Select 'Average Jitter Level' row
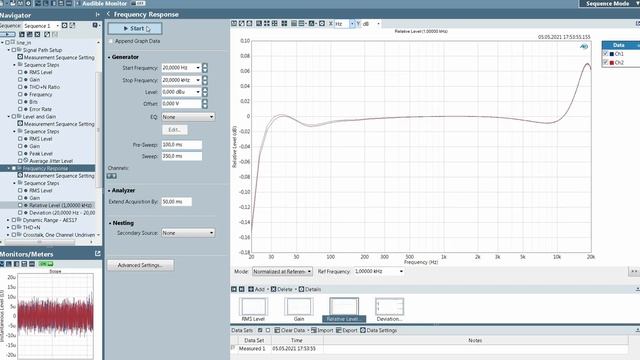 [51, 161]
